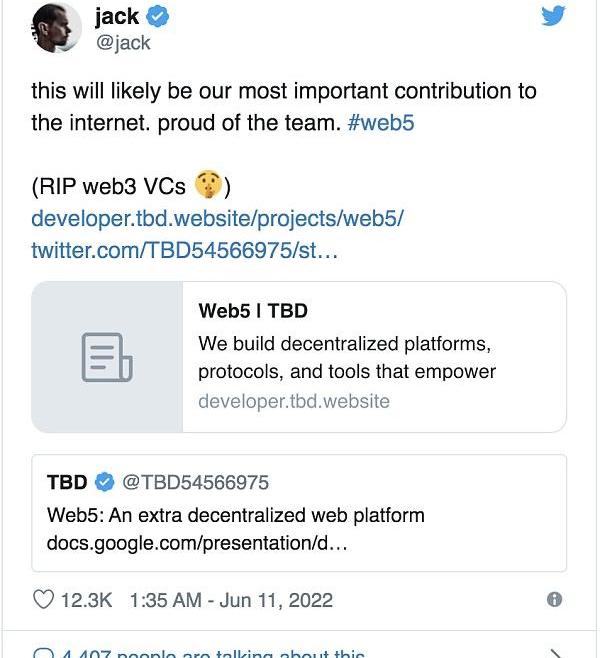Screen dimensions: 600x658
Task: Click the document placeholder icon in card
Action: pos(107,357)
